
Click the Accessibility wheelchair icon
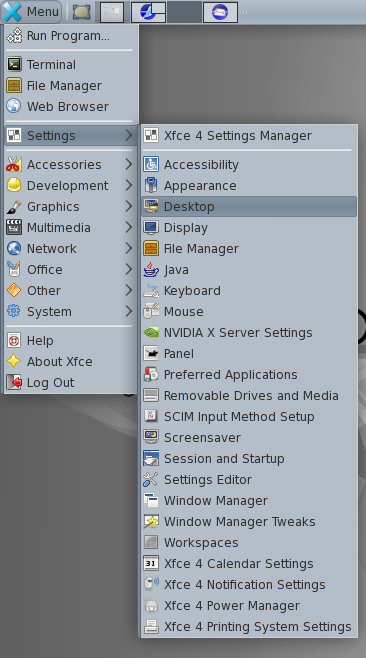pos(151,164)
